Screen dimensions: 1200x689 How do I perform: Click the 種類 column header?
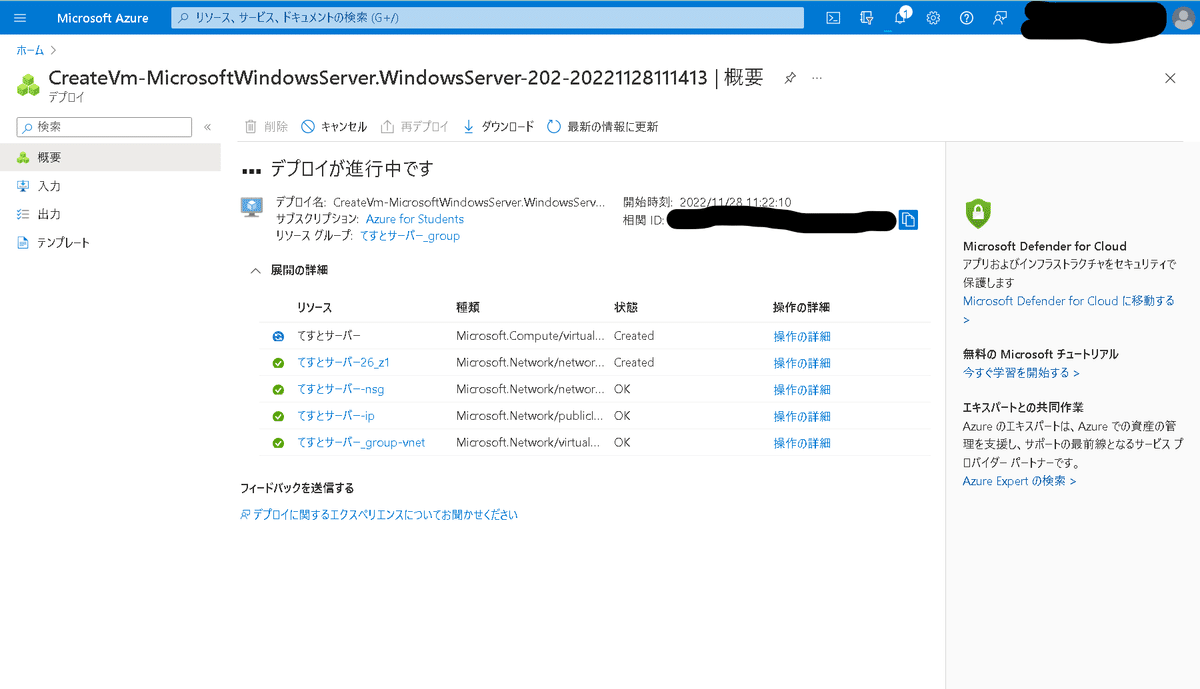467,308
